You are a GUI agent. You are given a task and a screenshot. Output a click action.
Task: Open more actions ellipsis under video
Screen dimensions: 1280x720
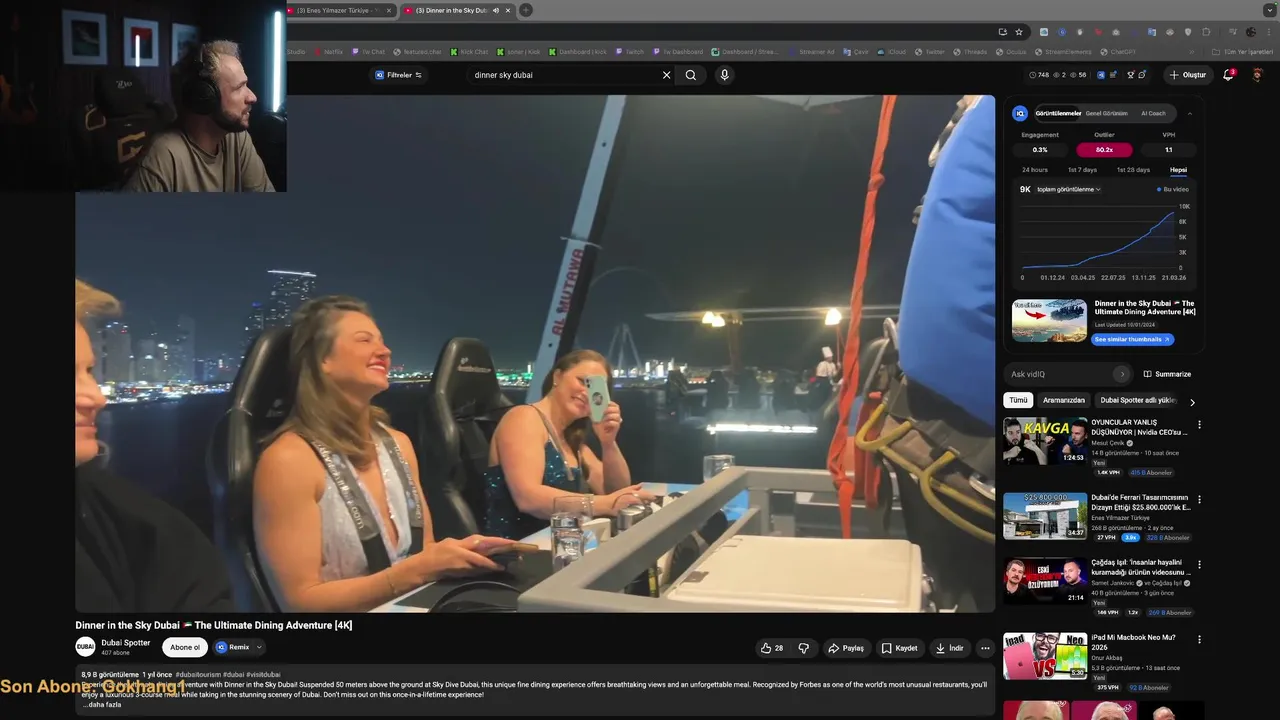(x=985, y=648)
